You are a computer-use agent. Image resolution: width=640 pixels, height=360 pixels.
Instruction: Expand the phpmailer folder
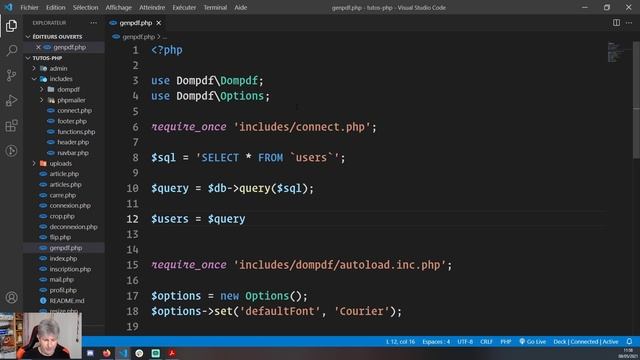coord(71,100)
